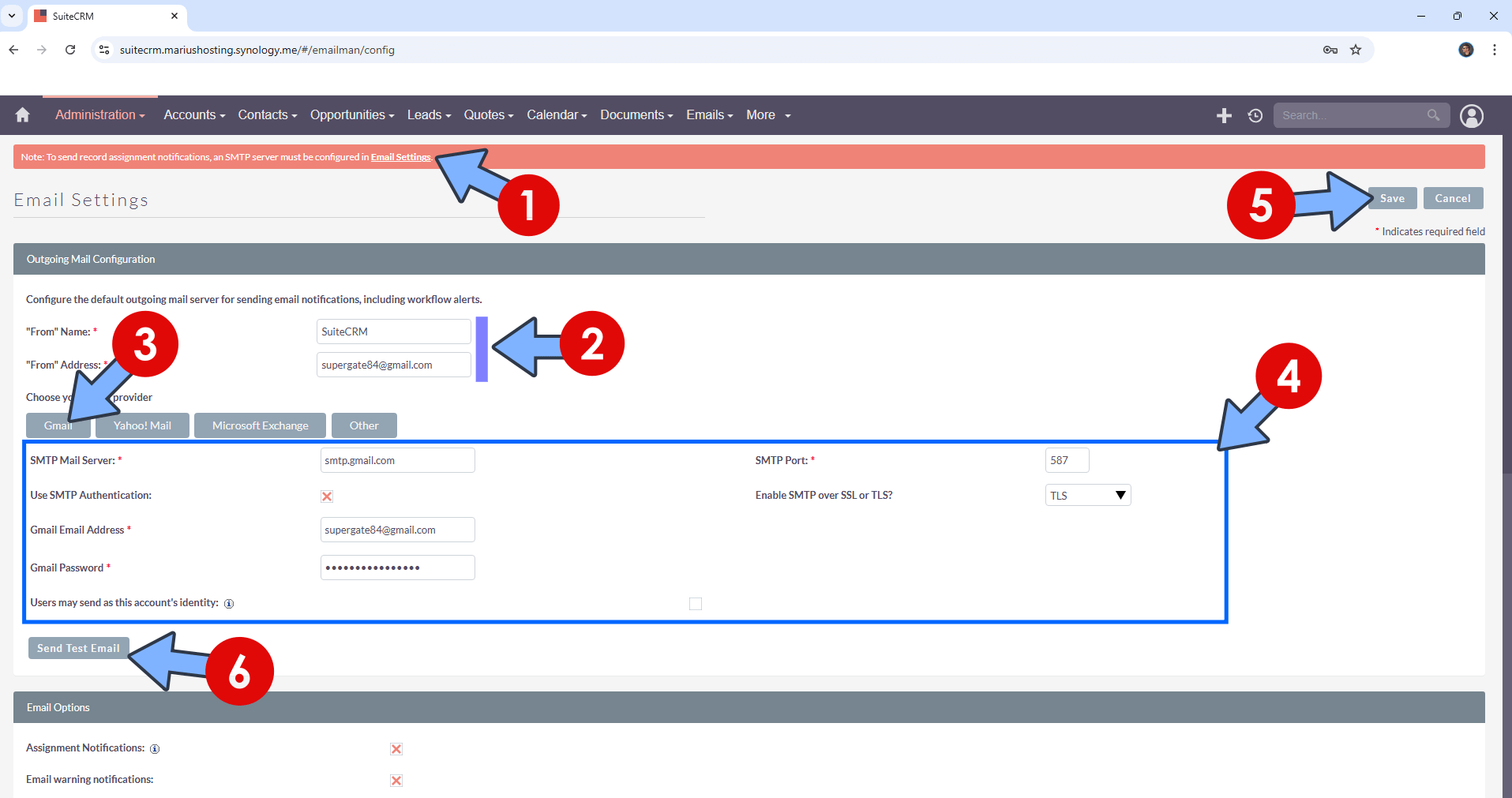Click the browser back arrow

coord(13,50)
